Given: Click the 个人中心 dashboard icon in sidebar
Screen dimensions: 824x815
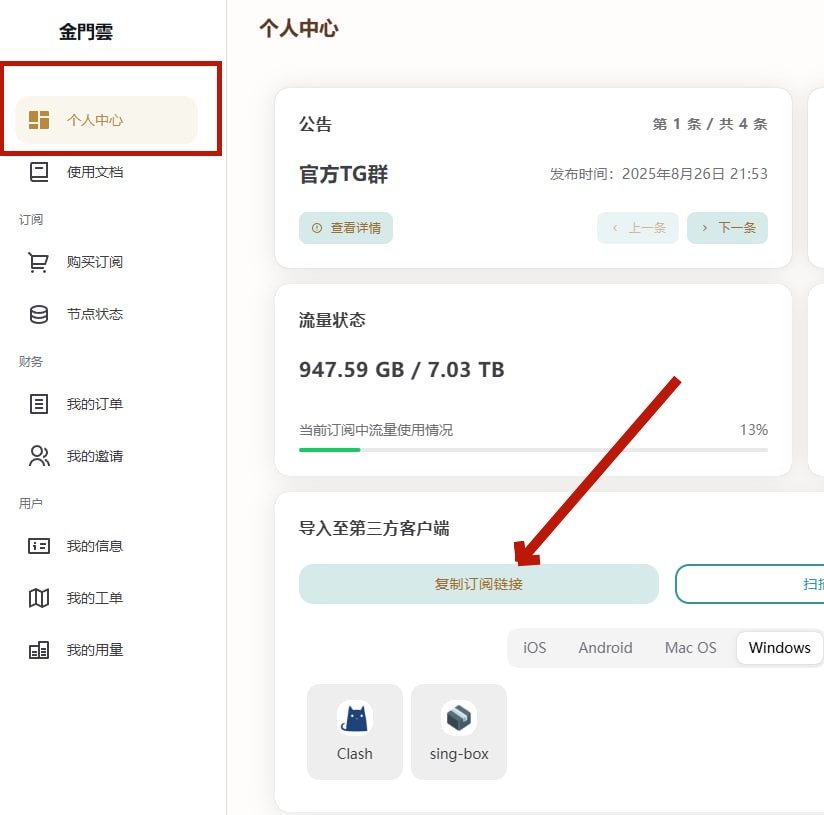Looking at the screenshot, I should coord(39,120).
